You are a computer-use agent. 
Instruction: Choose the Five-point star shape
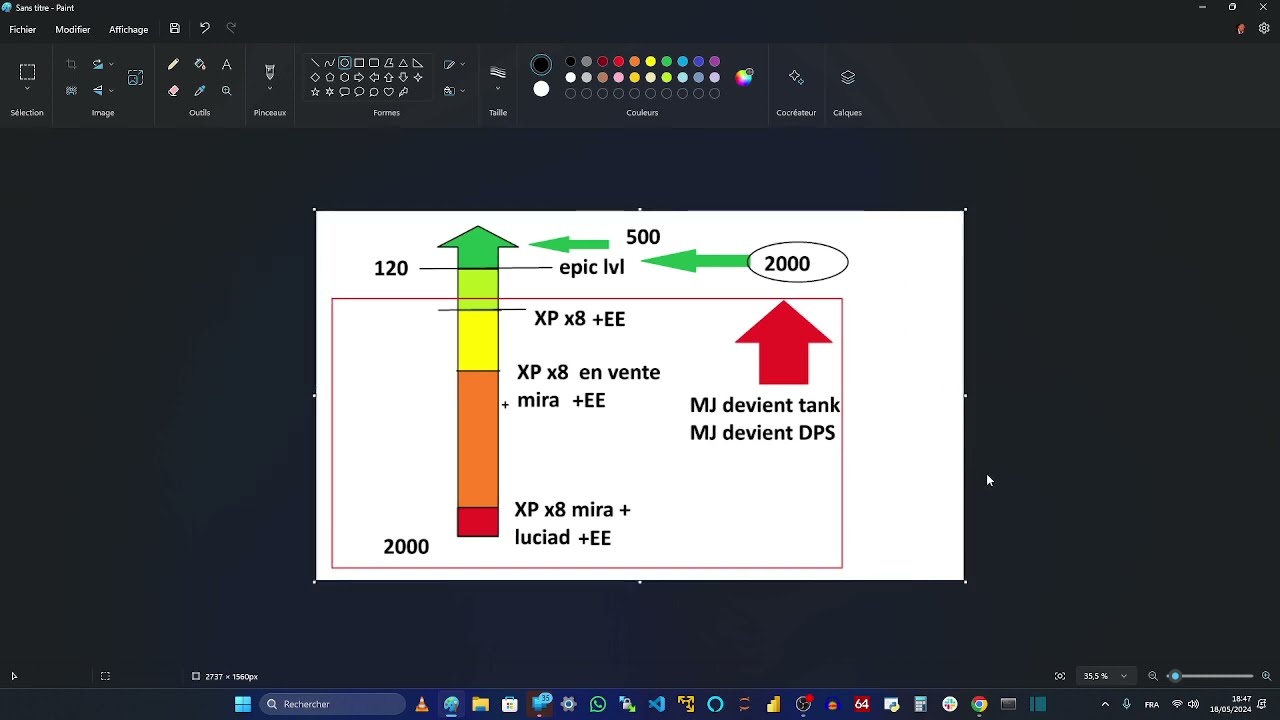pos(315,91)
